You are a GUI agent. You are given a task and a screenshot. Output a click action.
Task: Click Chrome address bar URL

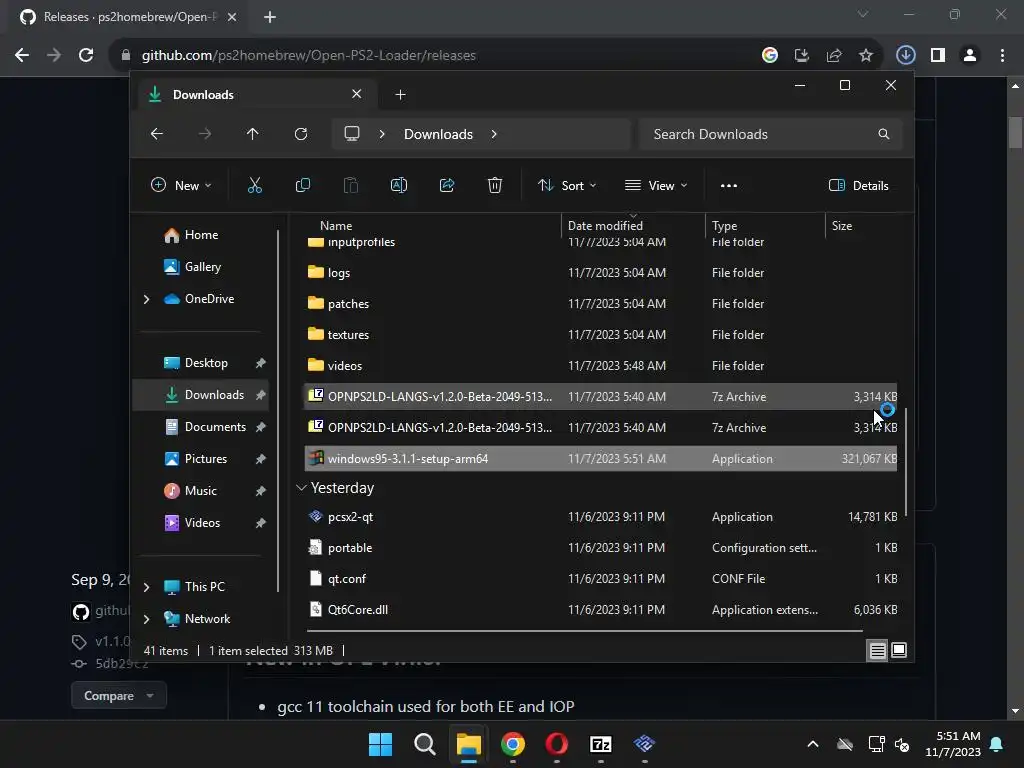pos(308,56)
